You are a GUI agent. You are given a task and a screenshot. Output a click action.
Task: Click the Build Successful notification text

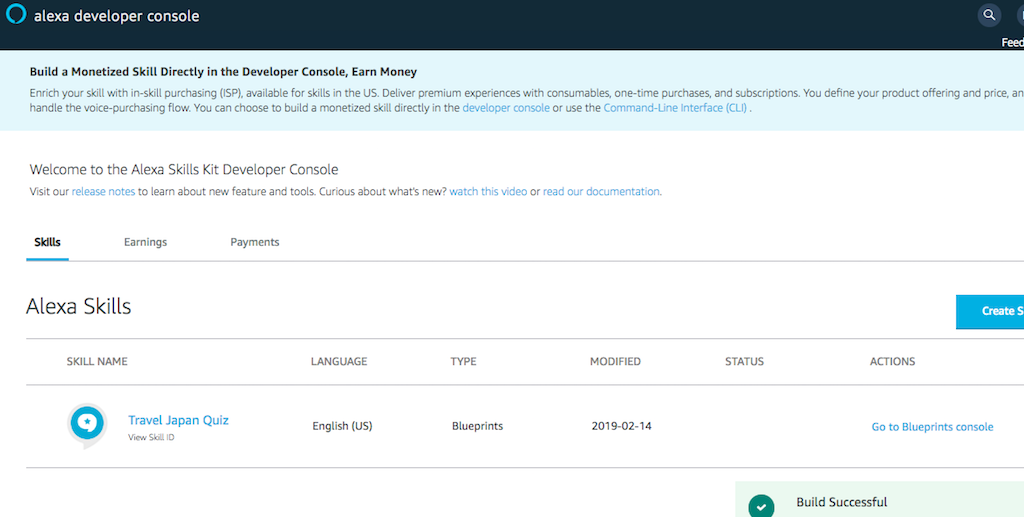pyautogui.click(x=841, y=502)
